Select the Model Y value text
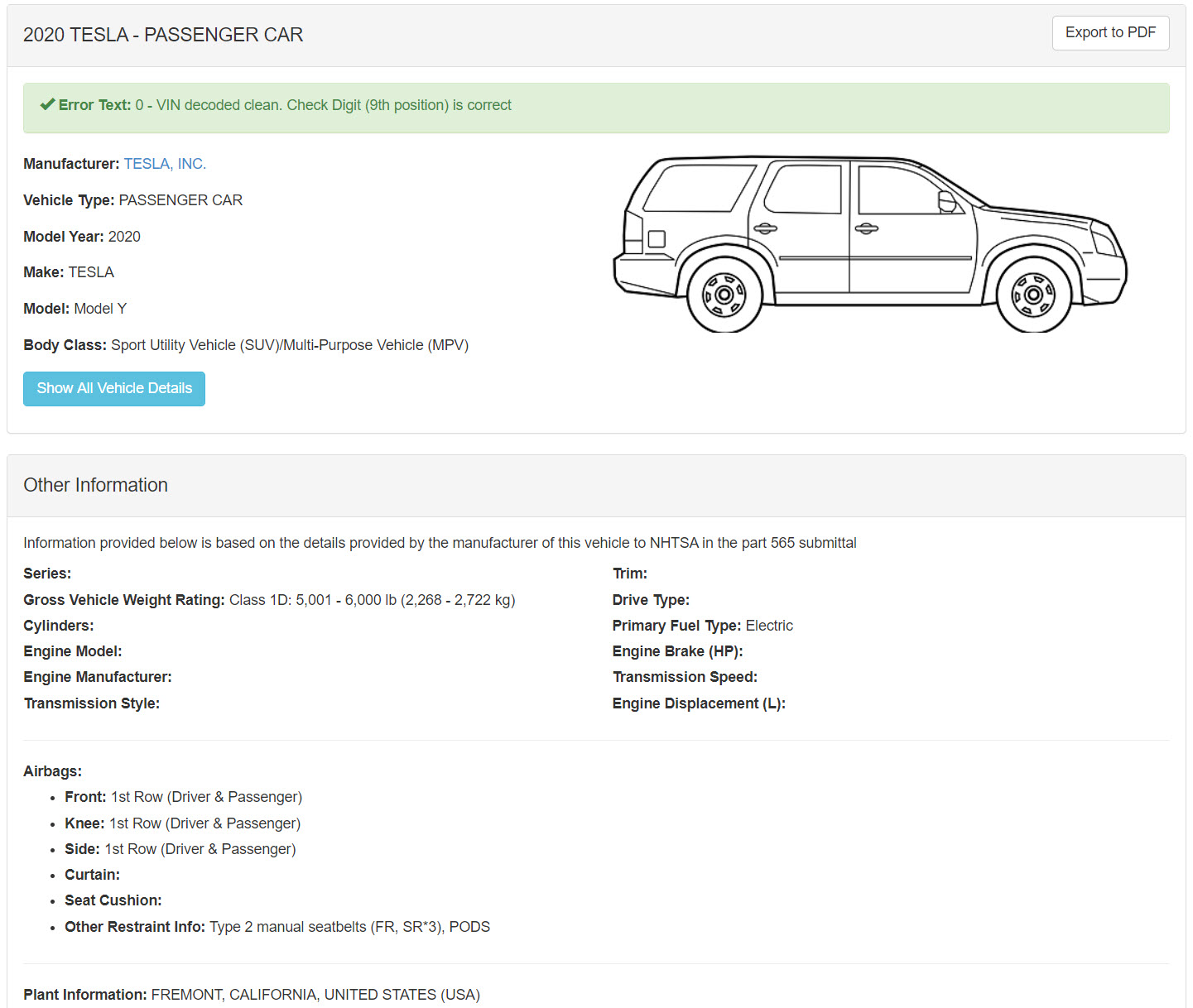 100,309
